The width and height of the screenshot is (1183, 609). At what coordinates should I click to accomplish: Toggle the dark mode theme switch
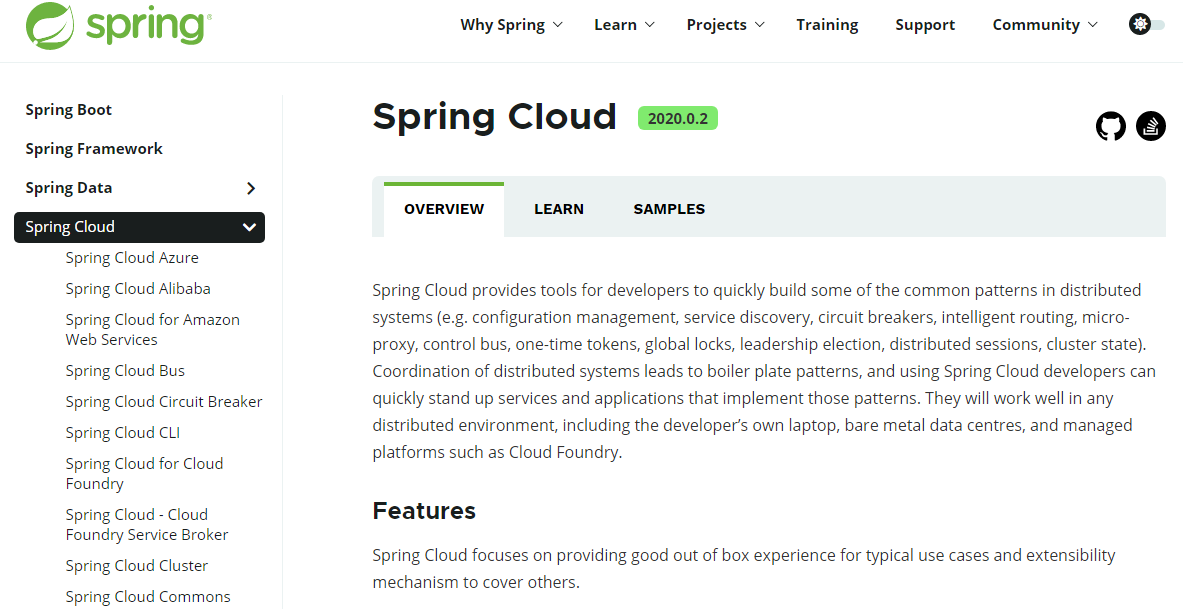pyautogui.click(x=1147, y=24)
